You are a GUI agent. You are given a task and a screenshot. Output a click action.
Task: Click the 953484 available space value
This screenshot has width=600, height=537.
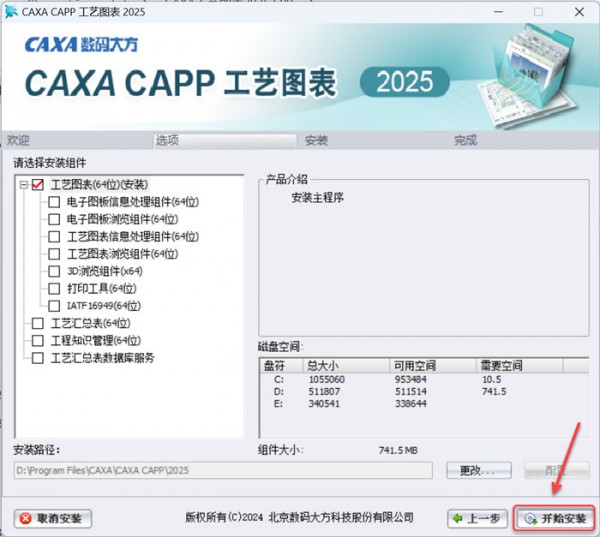pos(411,379)
